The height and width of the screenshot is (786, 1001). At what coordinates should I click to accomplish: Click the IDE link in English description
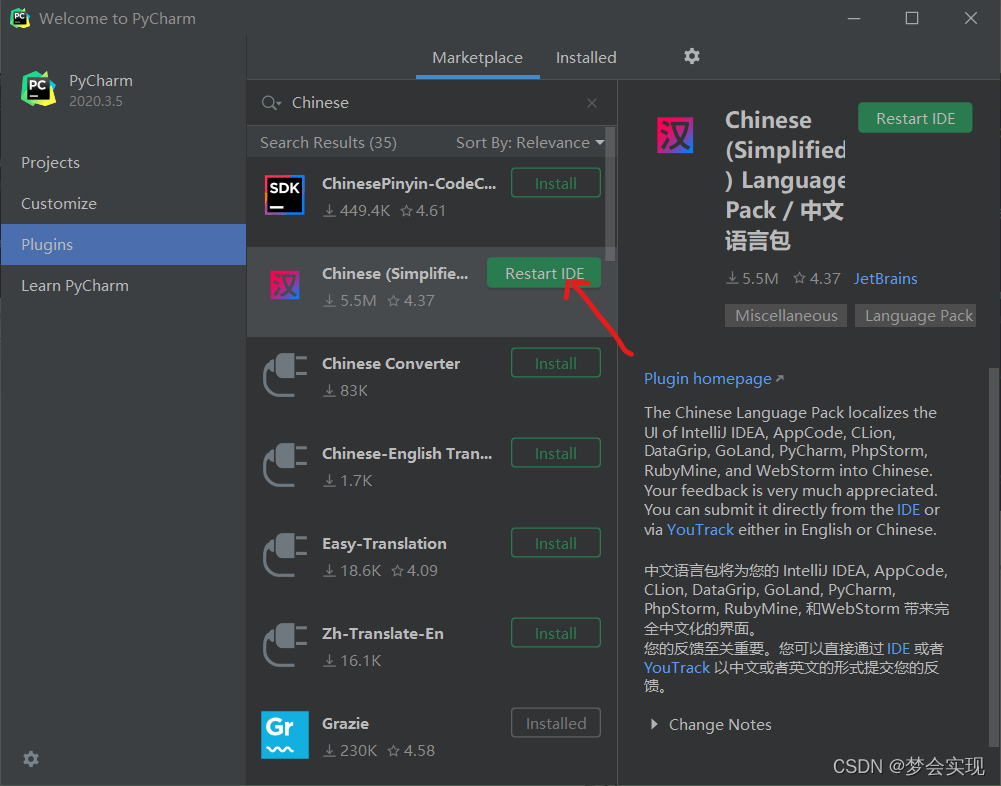coord(908,510)
